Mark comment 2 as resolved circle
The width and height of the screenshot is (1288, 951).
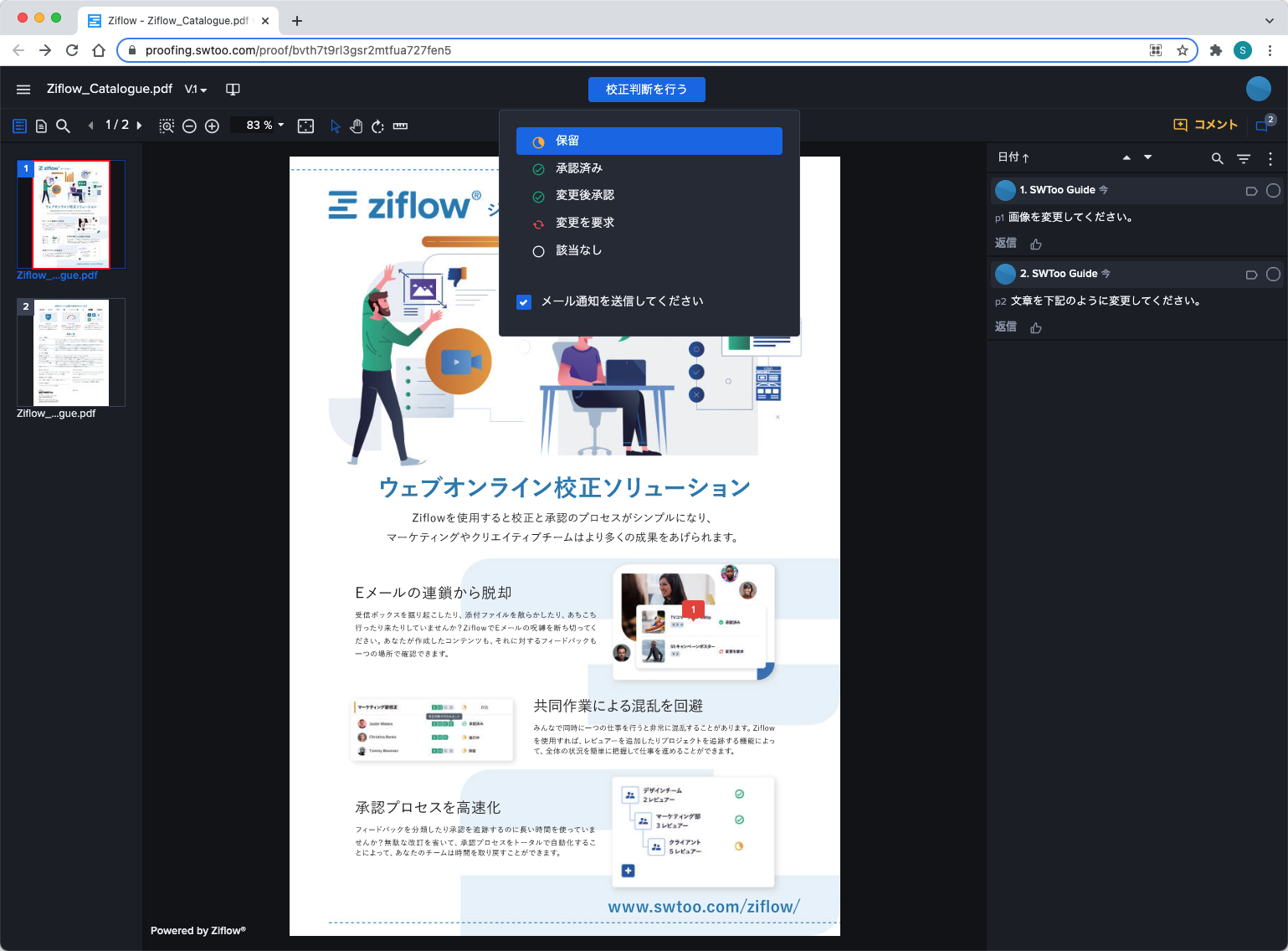[1273, 275]
